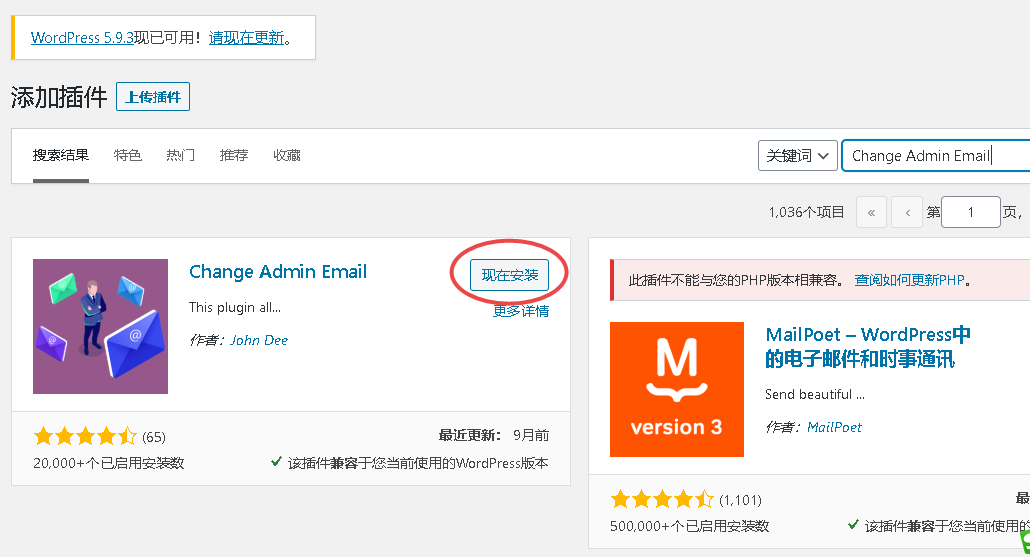The height and width of the screenshot is (557, 1030).
Task: Click the 现在安装 install button
Action: pos(510,275)
